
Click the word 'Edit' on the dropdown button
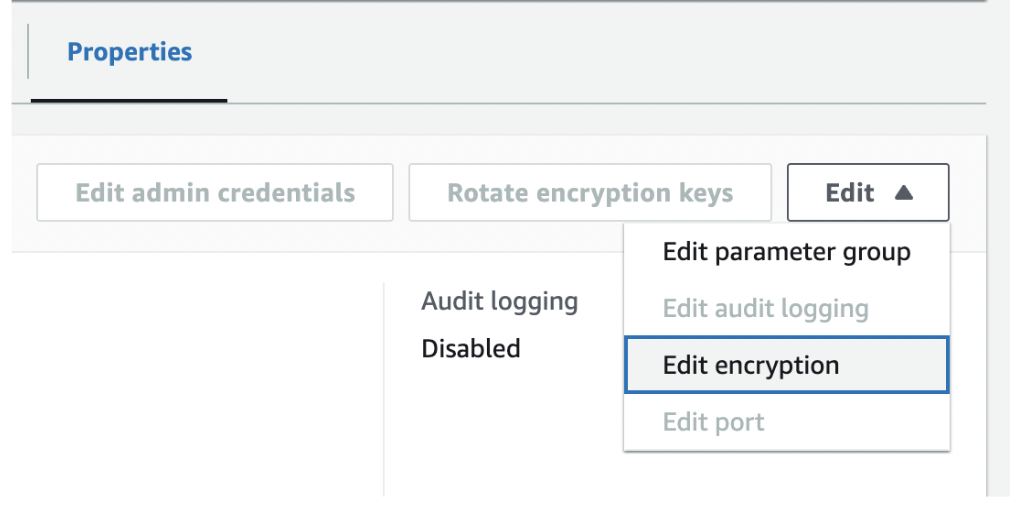tap(850, 193)
